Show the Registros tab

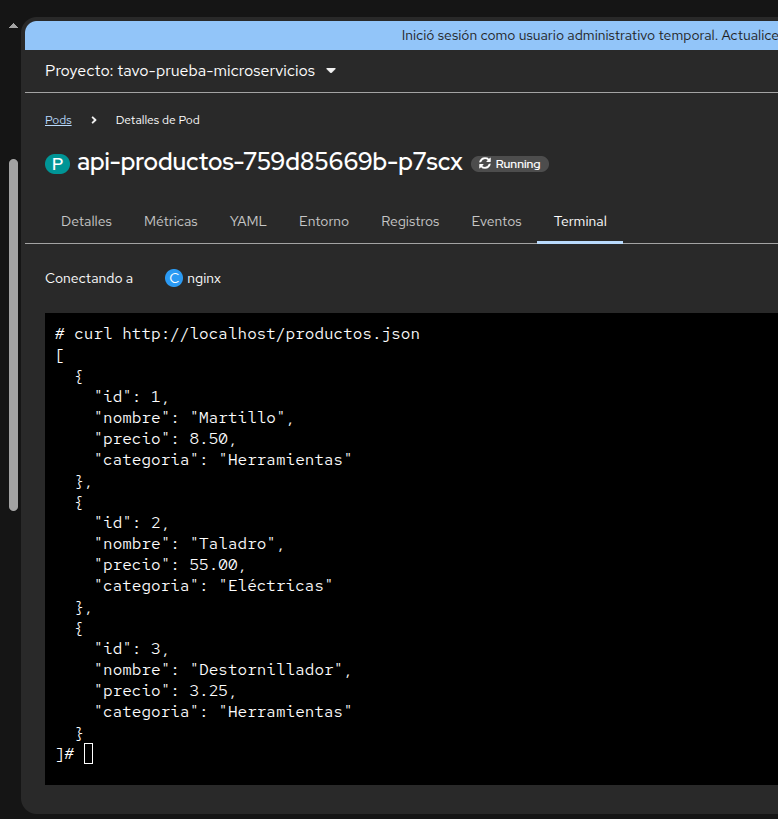pos(410,221)
